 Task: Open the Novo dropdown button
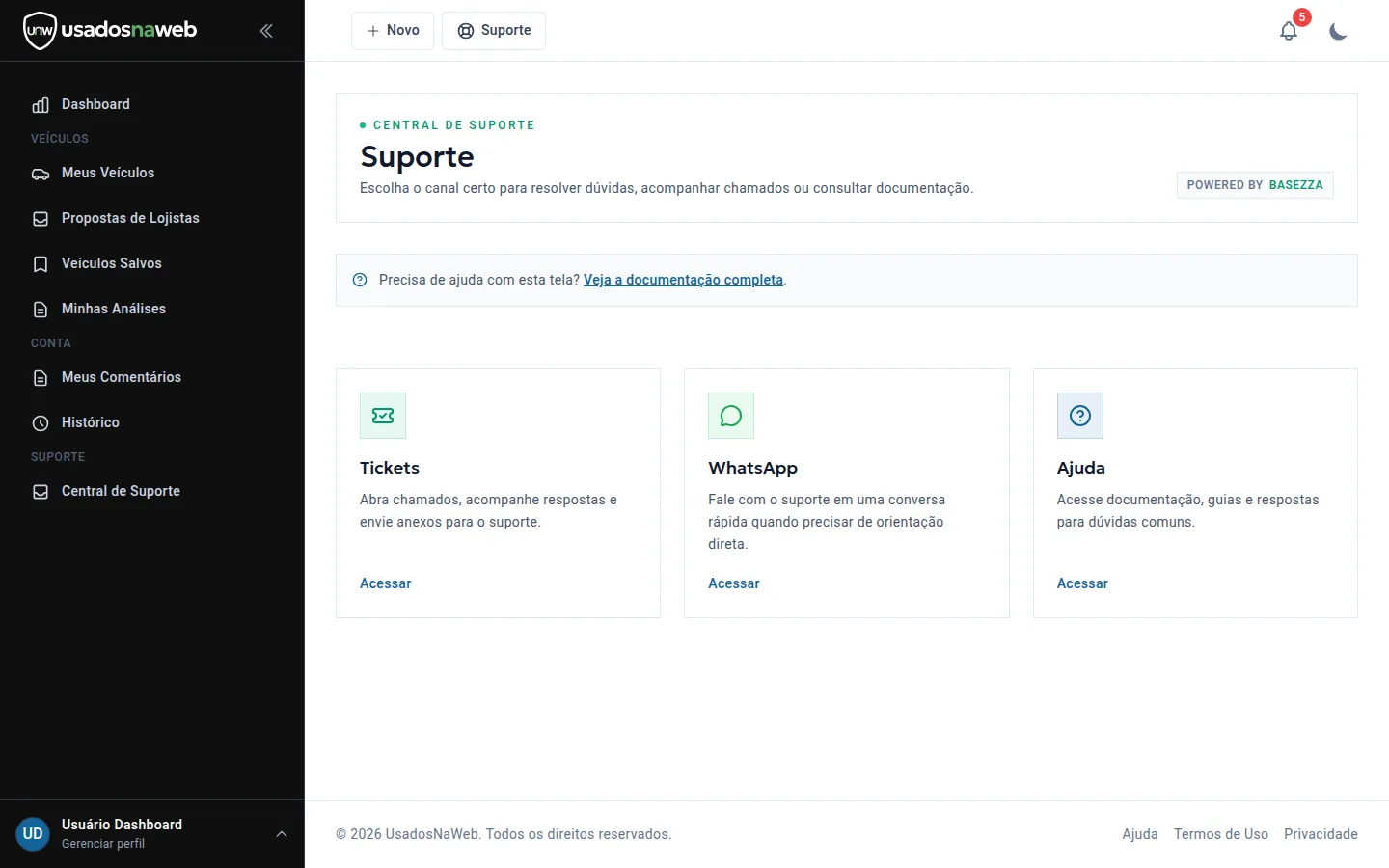click(x=393, y=31)
